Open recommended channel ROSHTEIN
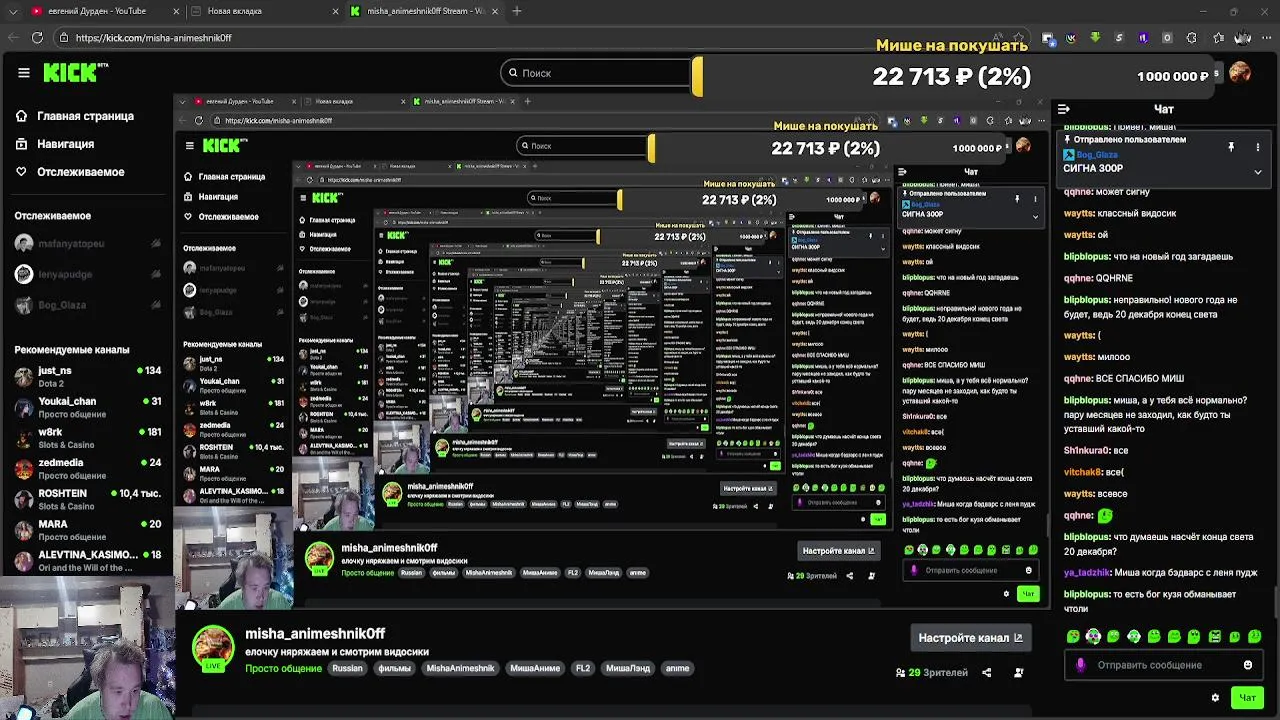This screenshot has height=720, width=1280. click(87, 499)
